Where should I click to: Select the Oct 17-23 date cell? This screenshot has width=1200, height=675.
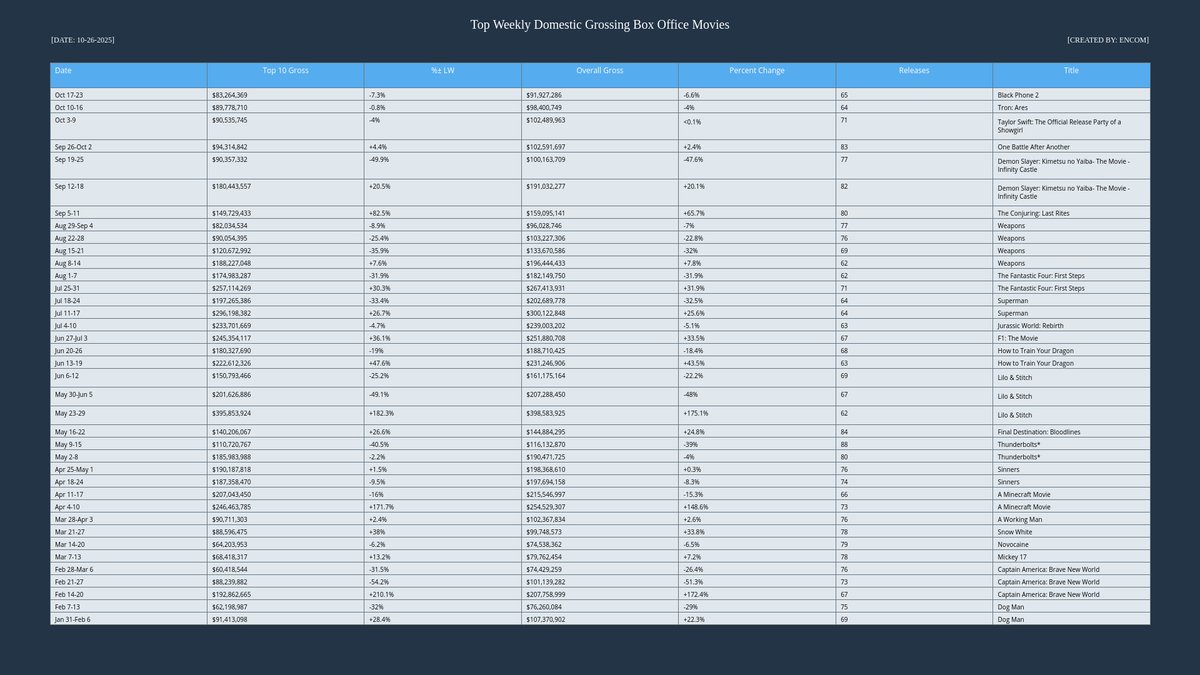pos(129,95)
